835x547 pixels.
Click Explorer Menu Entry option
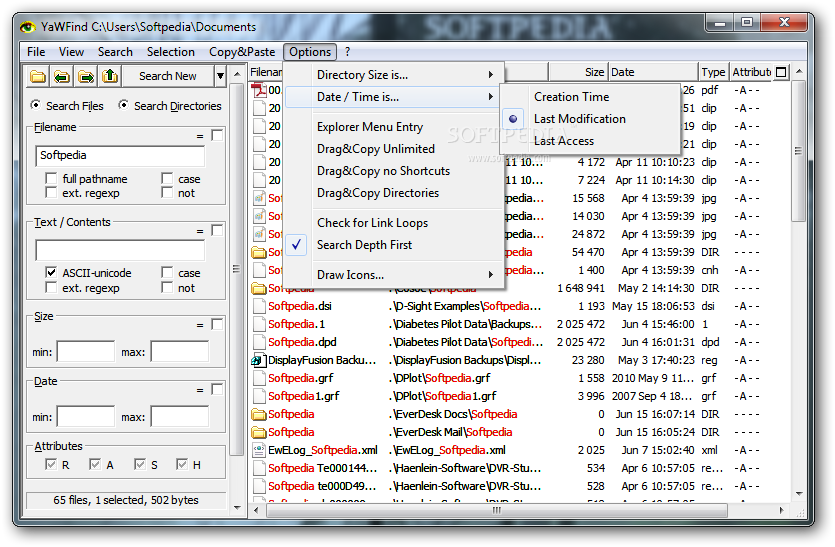[394, 127]
